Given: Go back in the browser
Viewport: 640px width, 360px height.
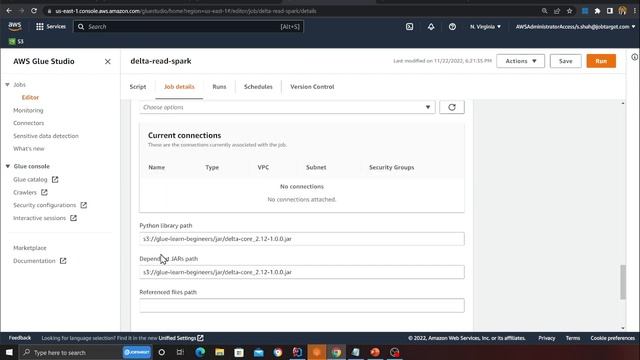Looking at the screenshot, I should (x=9, y=11).
